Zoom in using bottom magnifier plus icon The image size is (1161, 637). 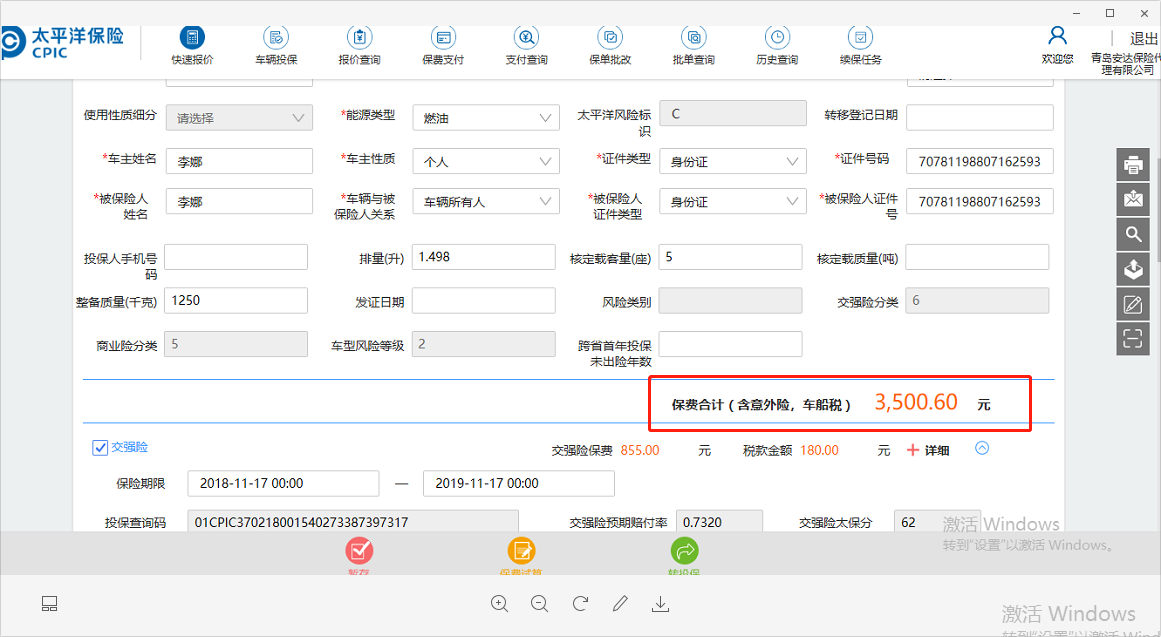coord(499,603)
